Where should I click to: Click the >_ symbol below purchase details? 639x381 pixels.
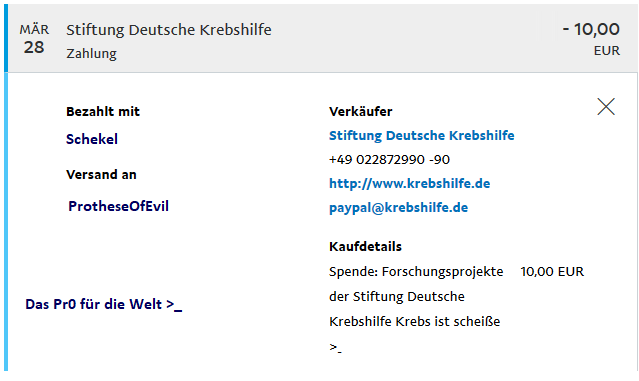point(335,348)
